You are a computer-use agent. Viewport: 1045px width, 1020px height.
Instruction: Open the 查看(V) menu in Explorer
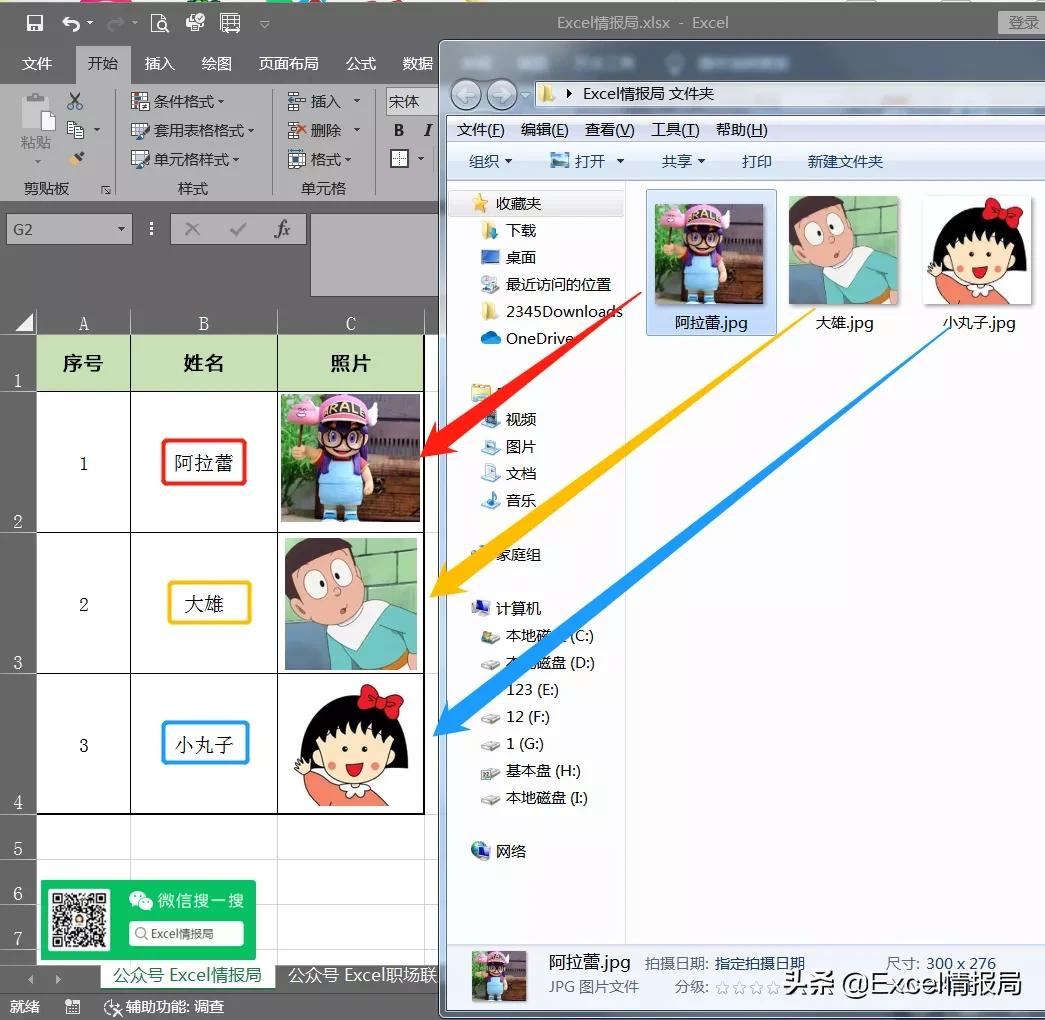[x=609, y=129]
